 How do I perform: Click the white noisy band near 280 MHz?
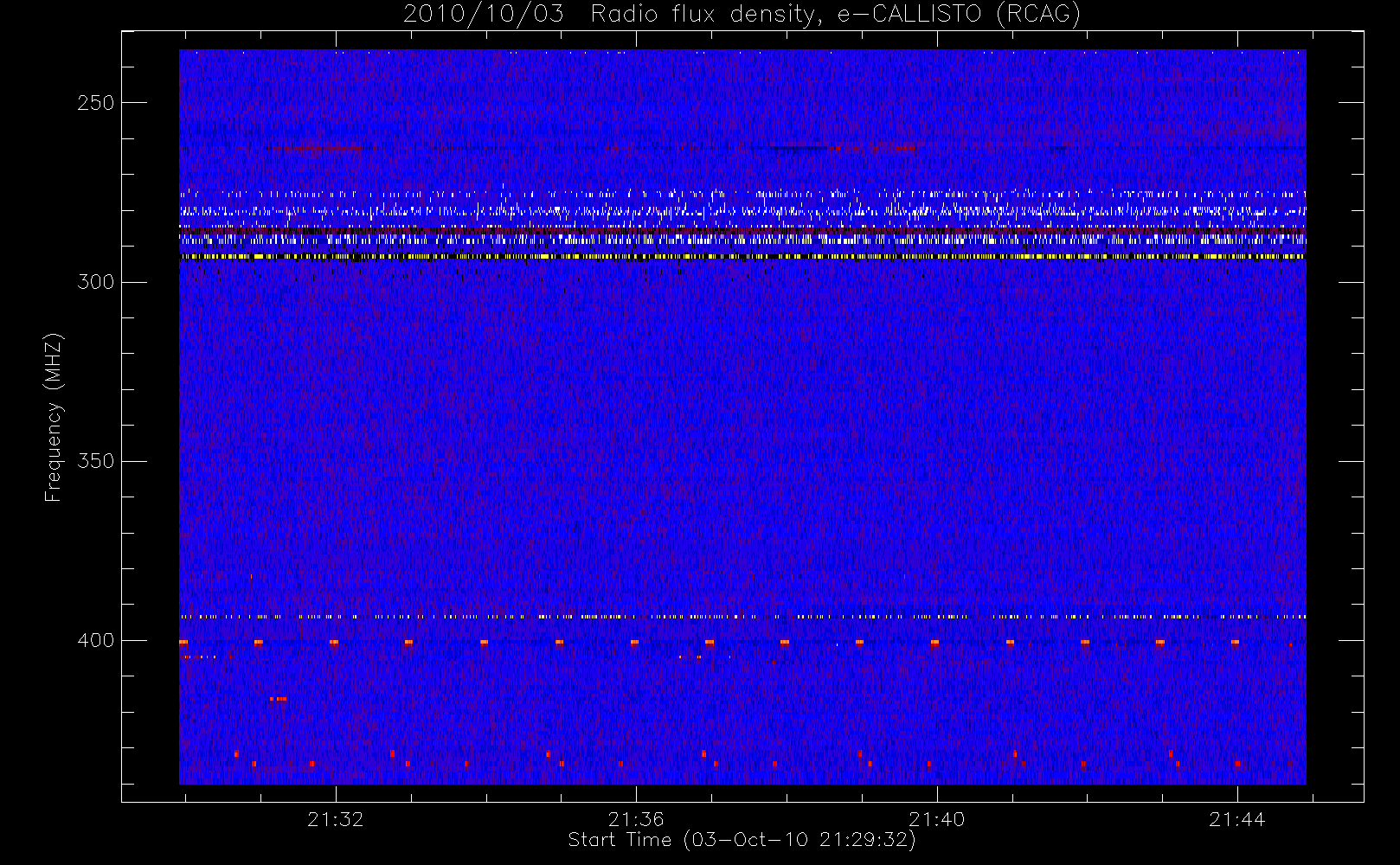click(742, 210)
